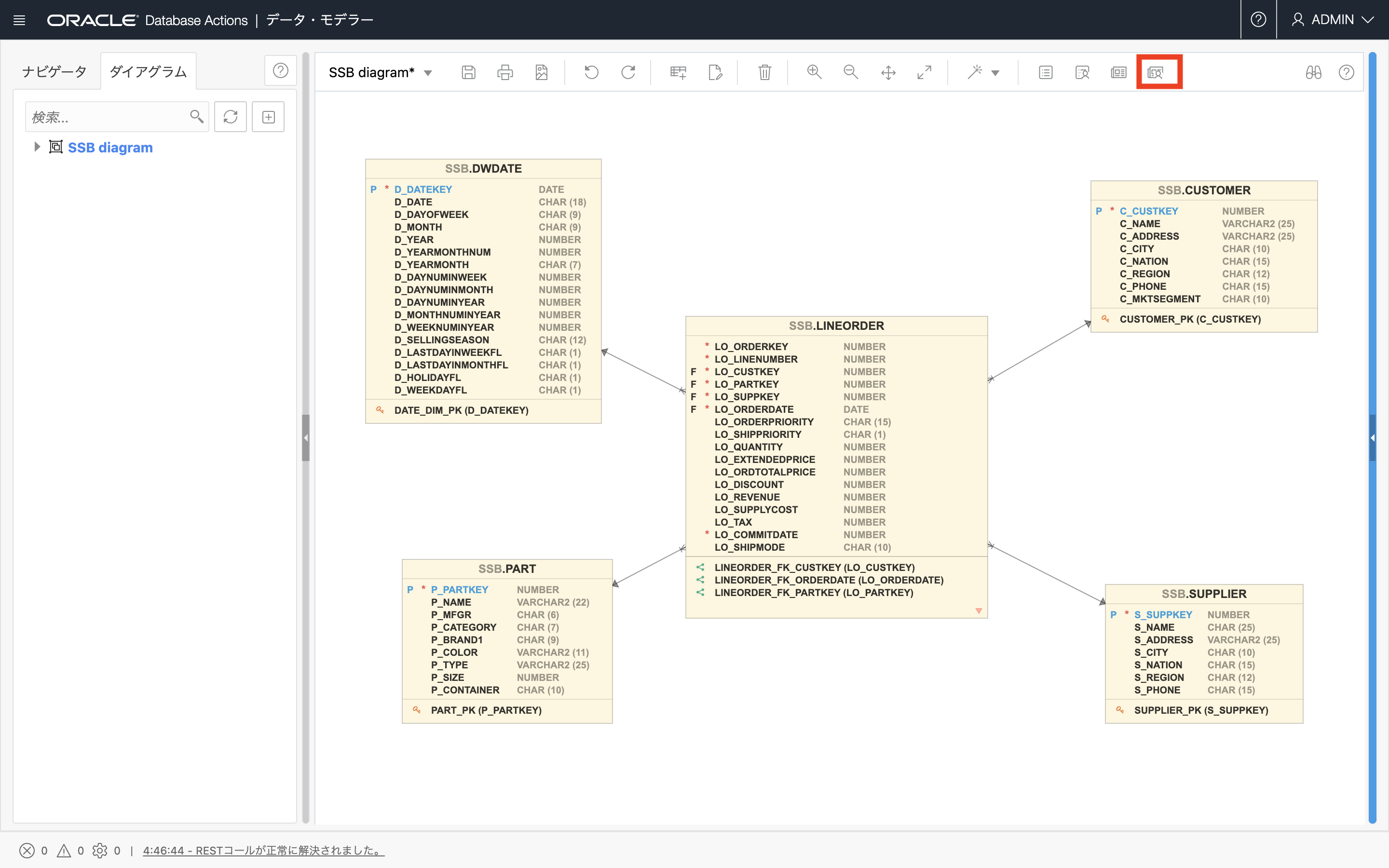Open the ADMIN user menu

click(1332, 19)
